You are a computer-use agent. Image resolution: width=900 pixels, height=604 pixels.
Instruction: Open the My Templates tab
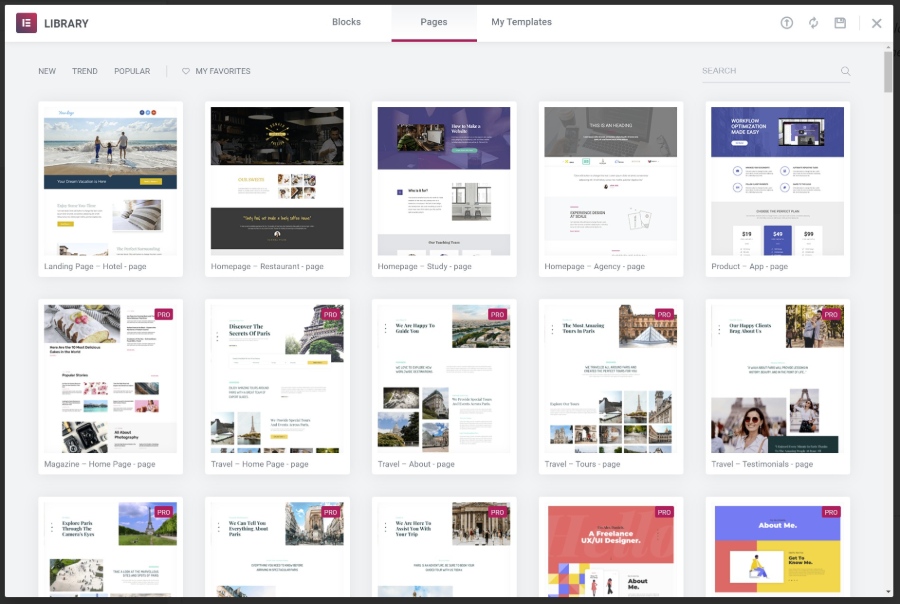tap(521, 22)
